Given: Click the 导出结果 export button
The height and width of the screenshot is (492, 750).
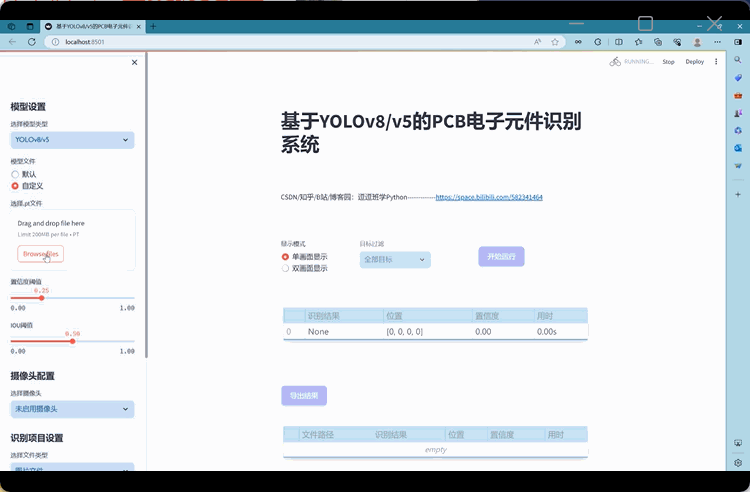Looking at the screenshot, I should [304, 395].
